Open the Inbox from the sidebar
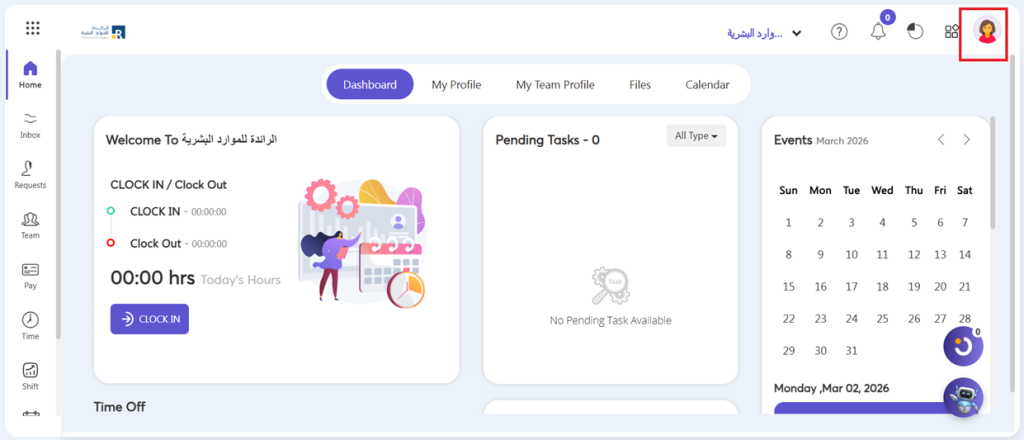Viewport: 1024px width, 440px height. [x=30, y=124]
